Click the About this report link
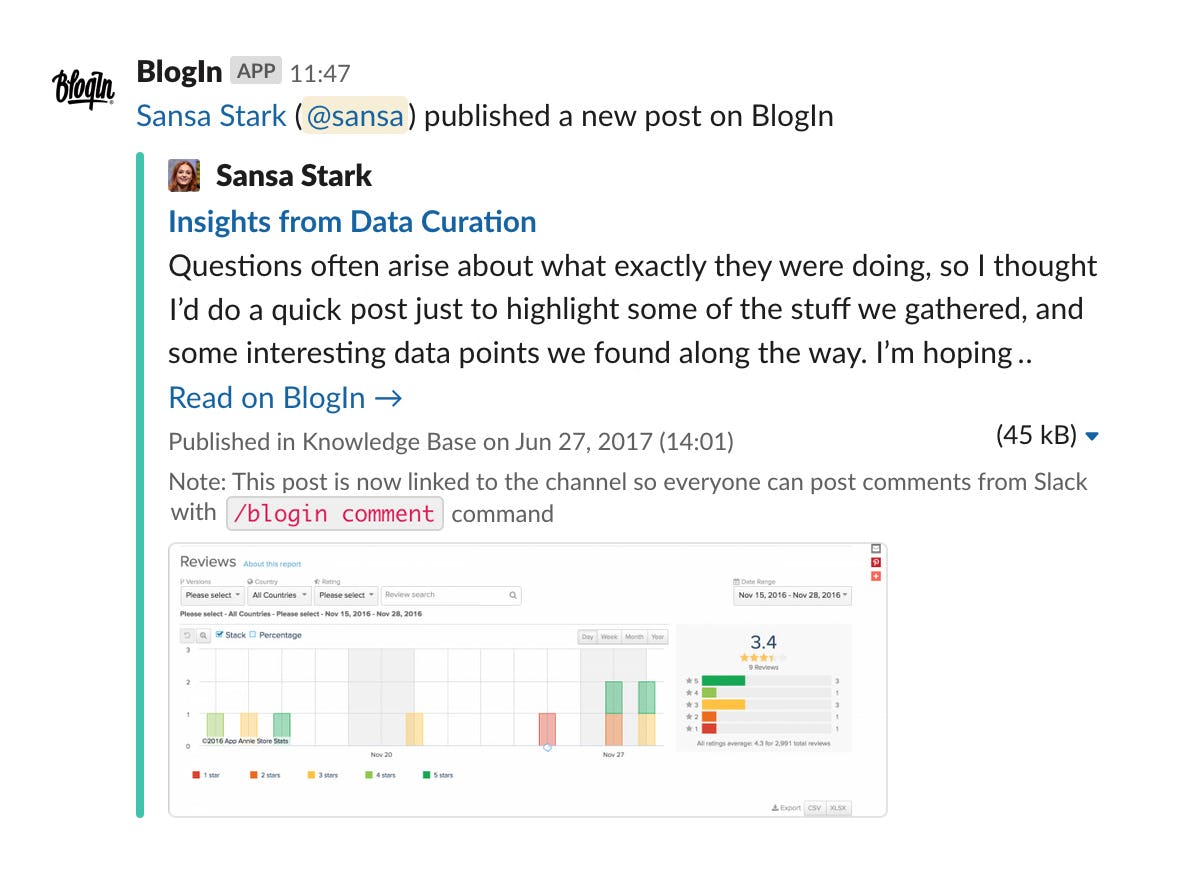Screen dimensions: 1200x880 (x=272, y=563)
